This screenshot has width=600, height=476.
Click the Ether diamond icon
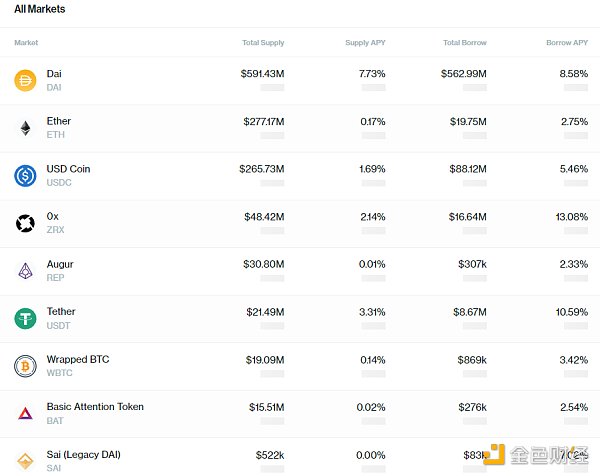pyautogui.click(x=25, y=128)
